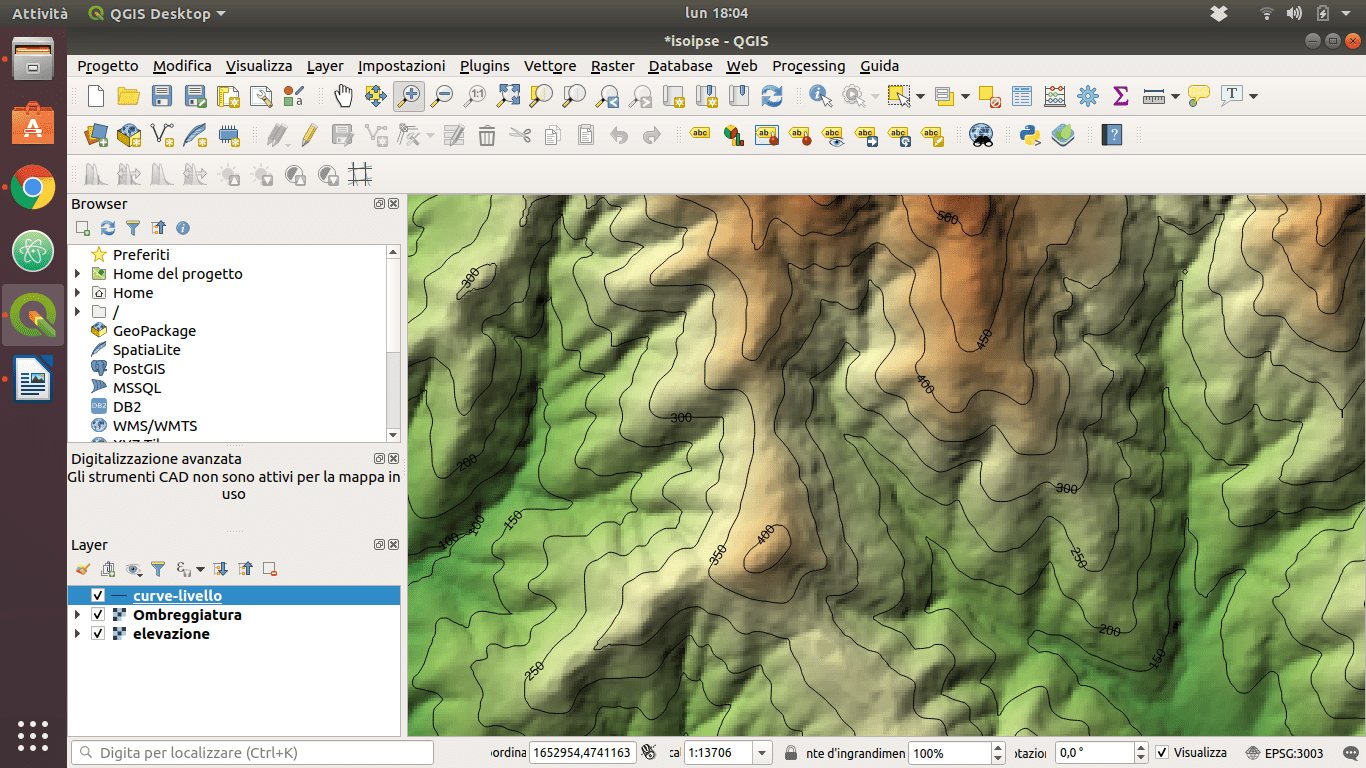The image size is (1366, 768).
Task: Open the text annotation dropdown arrow
Action: click(x=1253, y=96)
